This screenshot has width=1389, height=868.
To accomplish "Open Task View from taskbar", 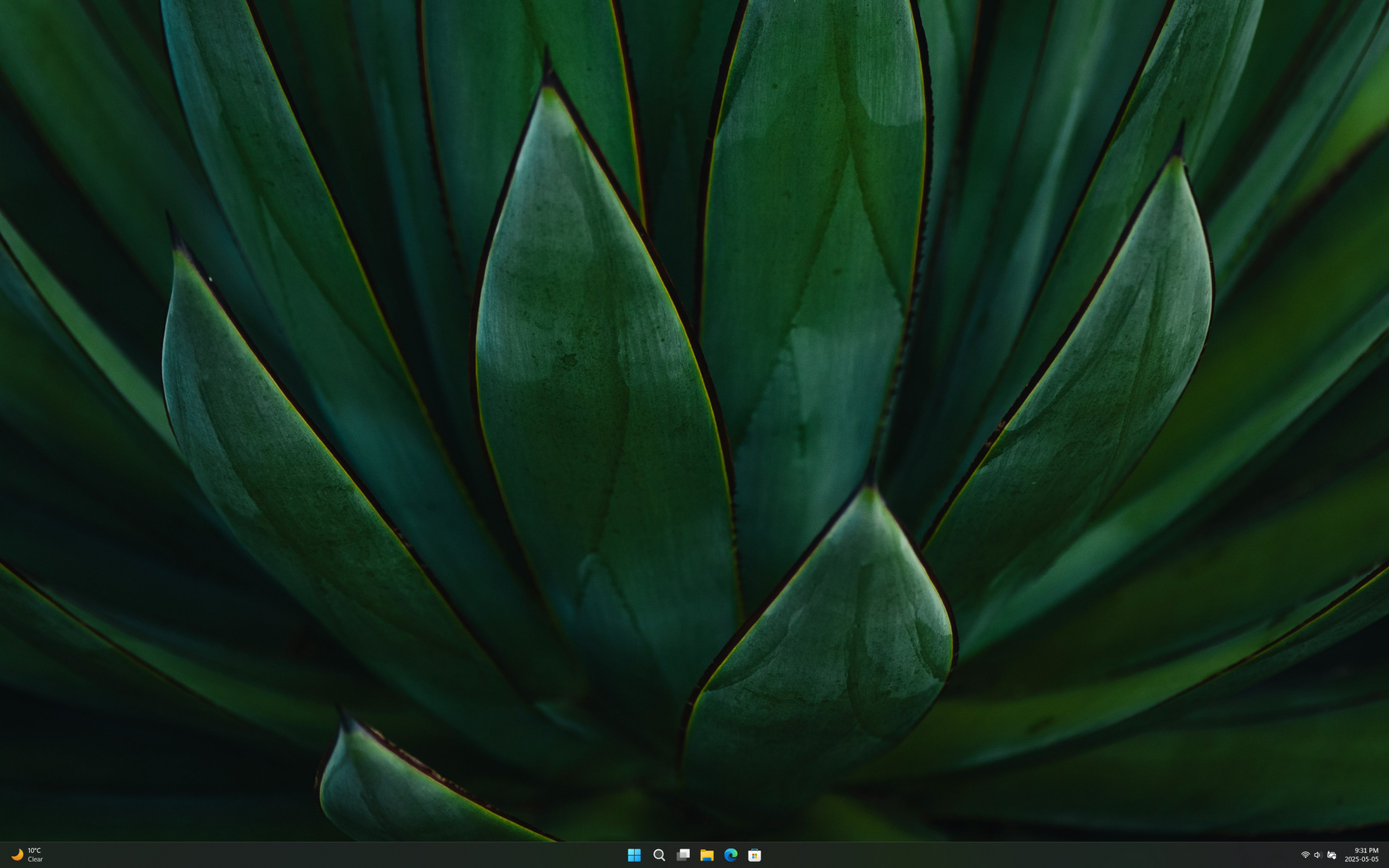I will point(683,855).
